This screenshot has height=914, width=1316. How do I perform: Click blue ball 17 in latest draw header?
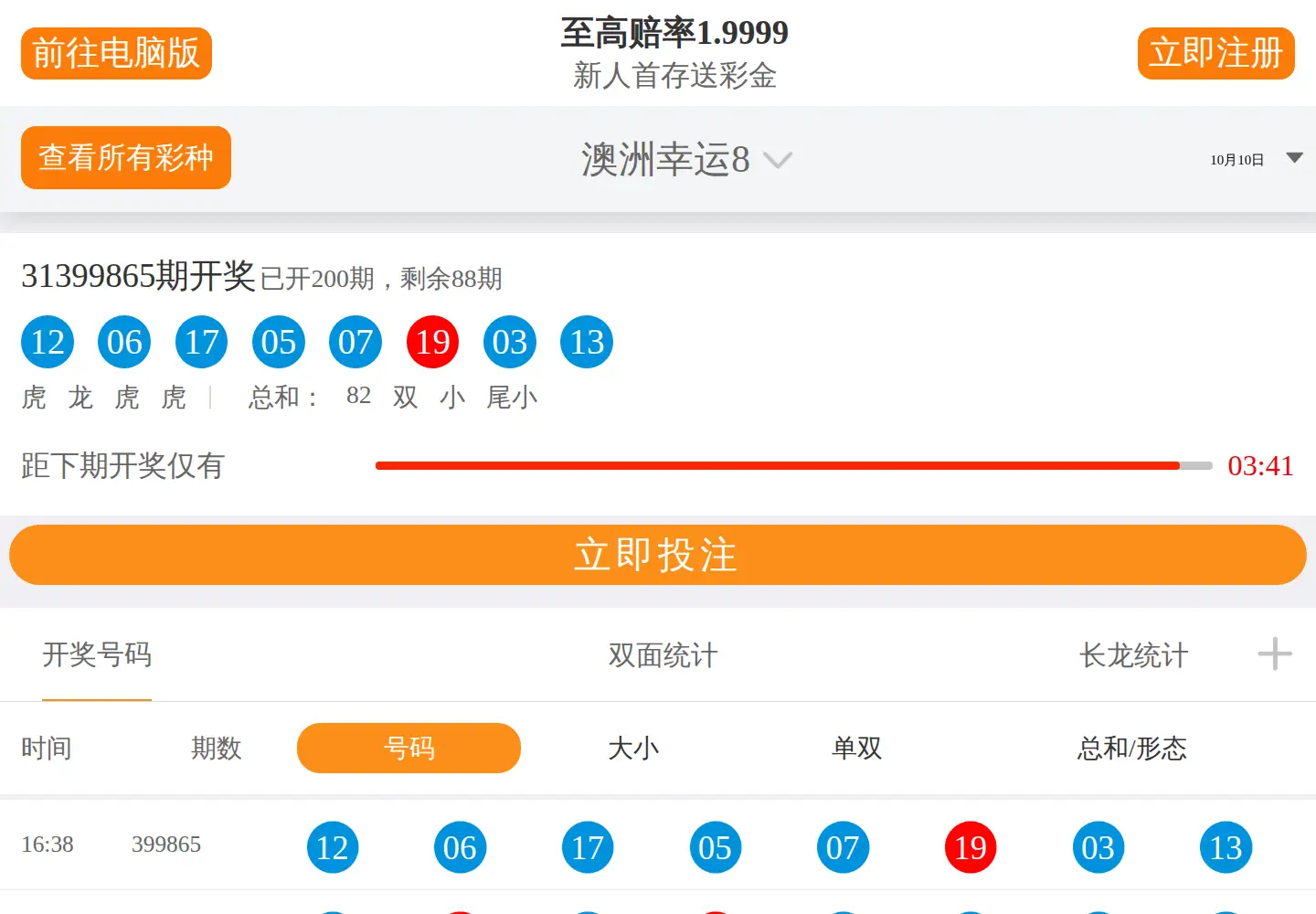(x=201, y=342)
